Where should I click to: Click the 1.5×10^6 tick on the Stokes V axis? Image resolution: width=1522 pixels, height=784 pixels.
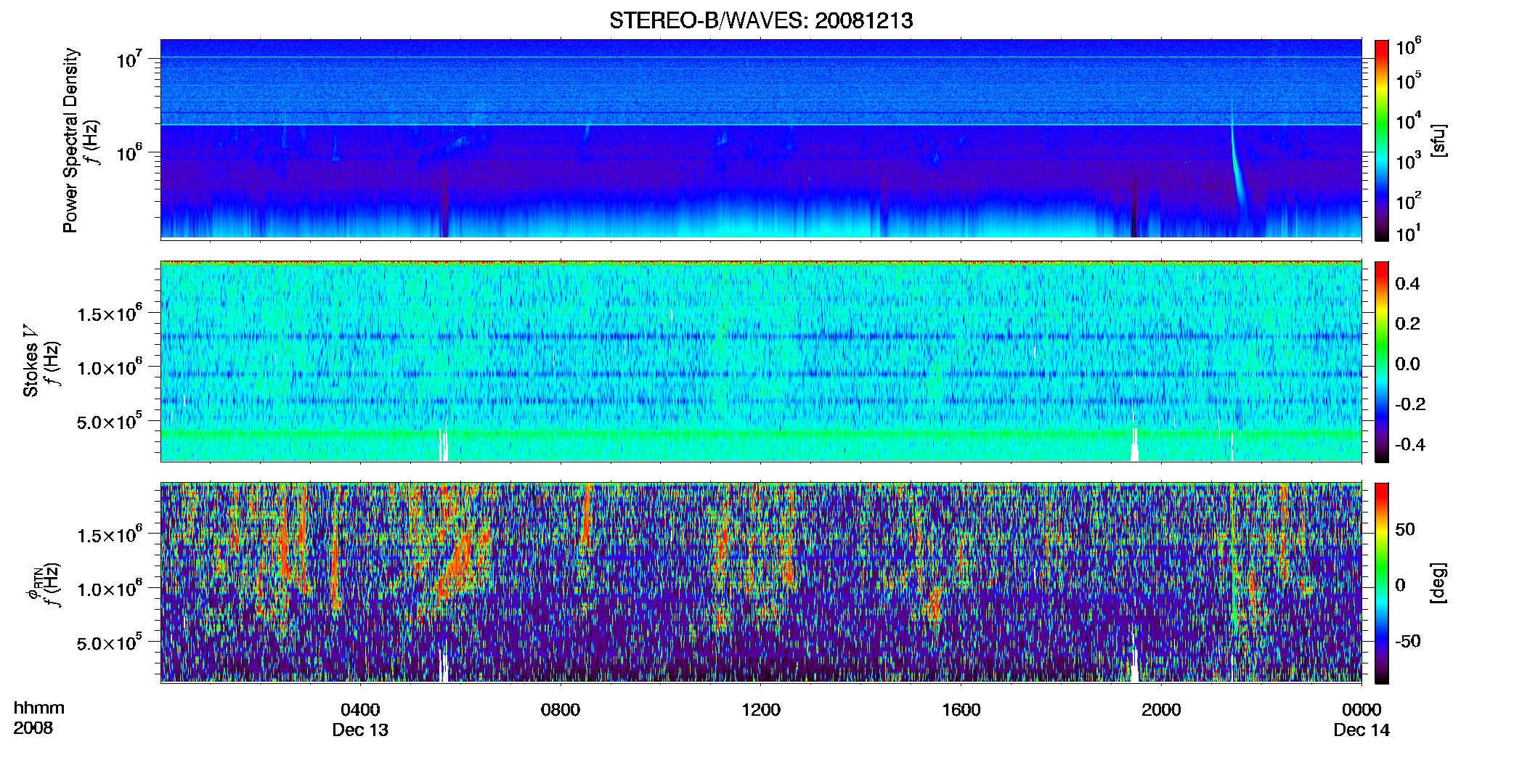[110, 314]
